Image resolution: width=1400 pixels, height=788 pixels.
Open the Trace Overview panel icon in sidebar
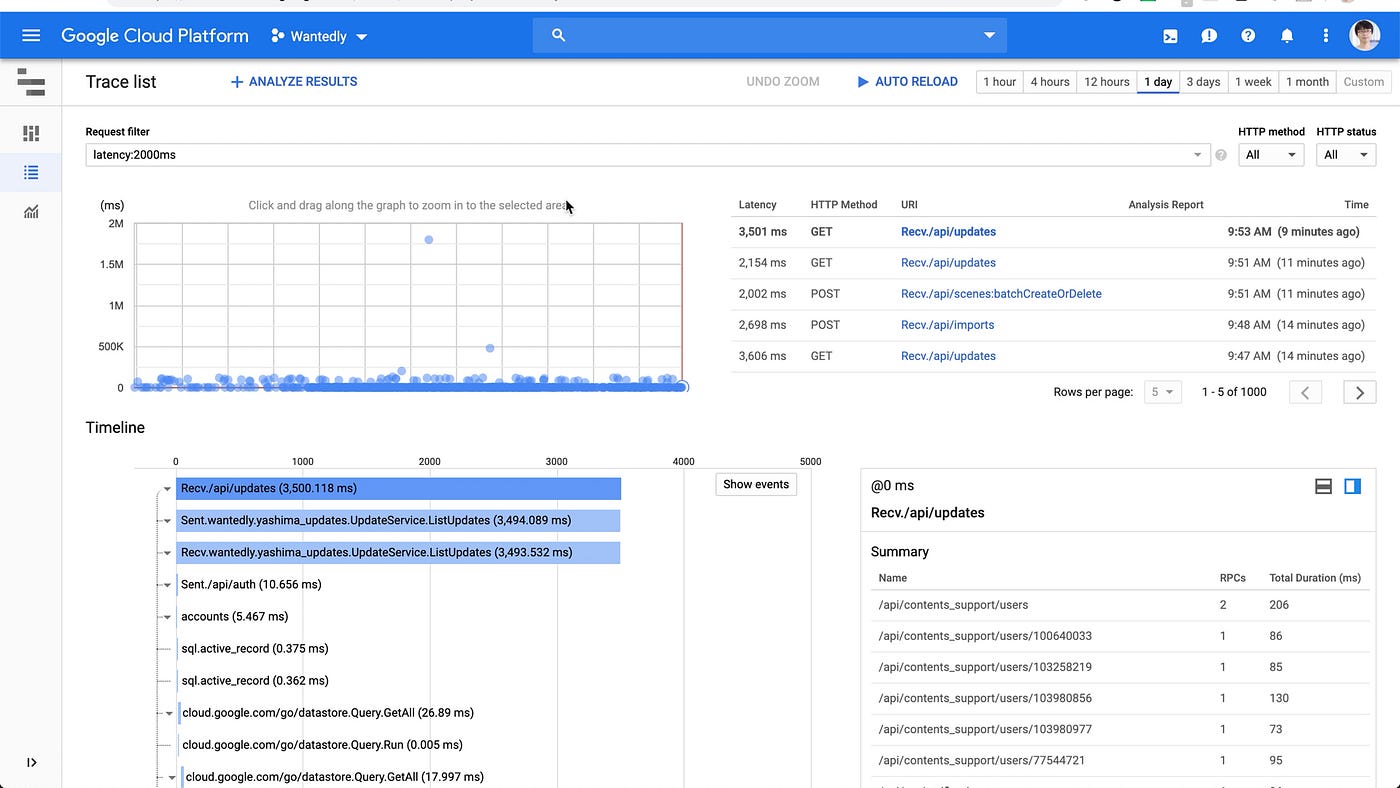click(x=30, y=132)
